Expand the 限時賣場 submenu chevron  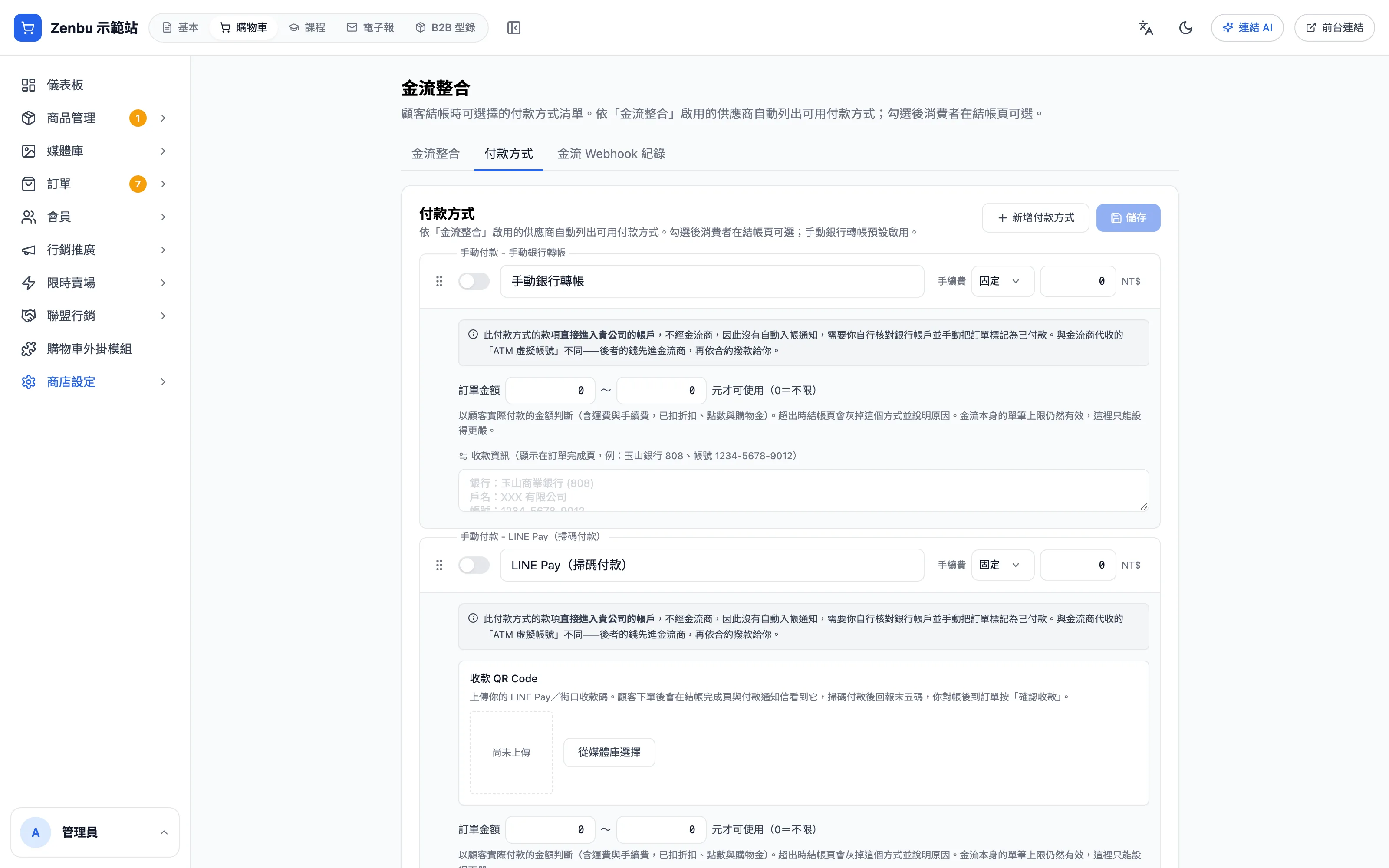tap(163, 283)
